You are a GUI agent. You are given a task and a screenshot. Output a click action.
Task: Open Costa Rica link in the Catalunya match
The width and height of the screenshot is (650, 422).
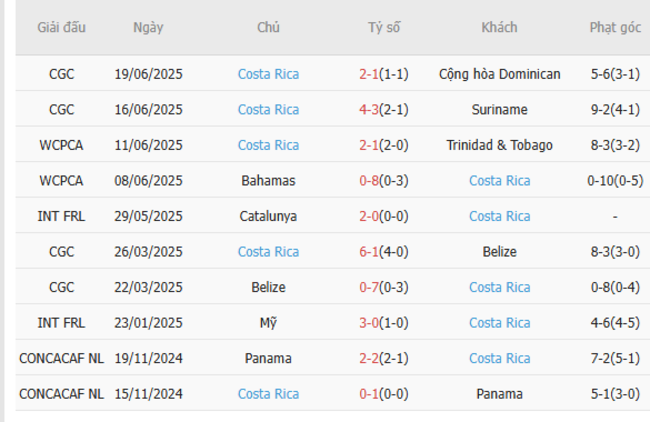(x=499, y=216)
